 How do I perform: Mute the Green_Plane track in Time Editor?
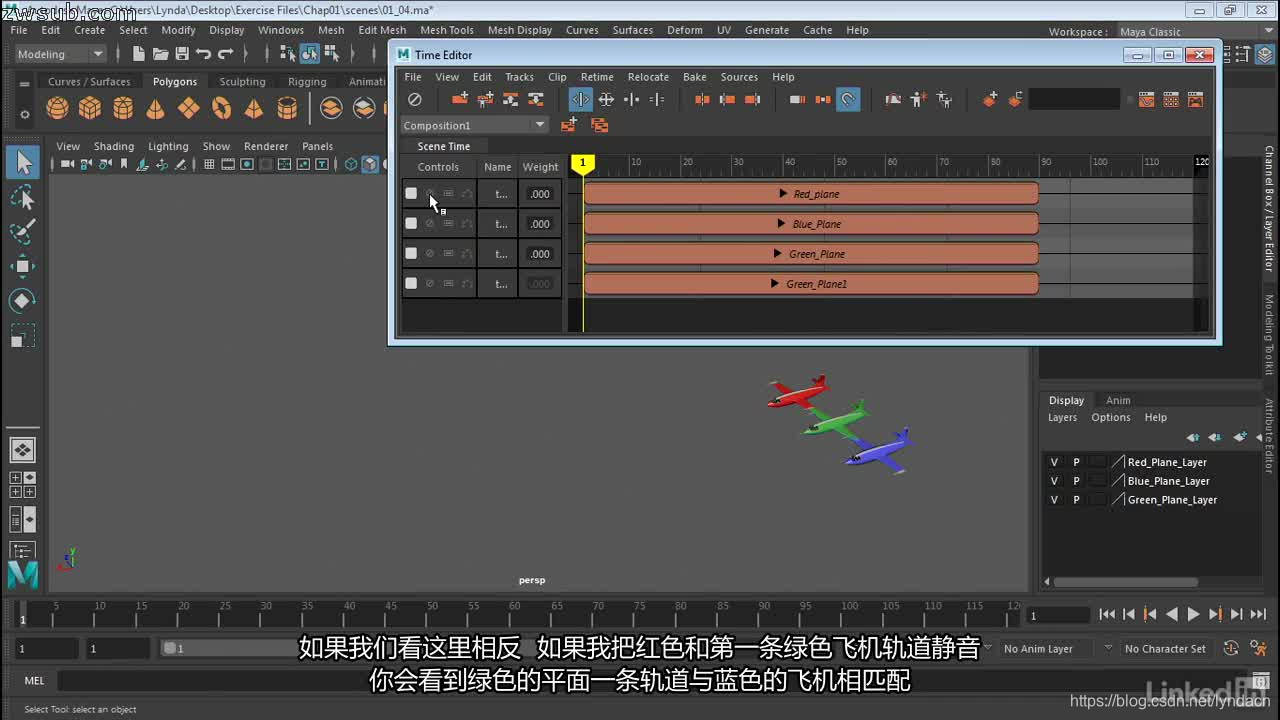coord(429,253)
